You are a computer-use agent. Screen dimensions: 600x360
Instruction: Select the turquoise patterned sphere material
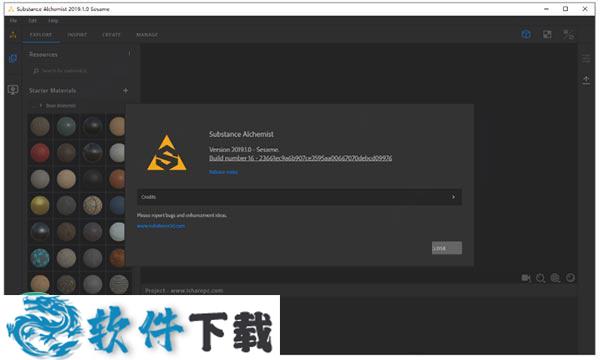click(40, 257)
